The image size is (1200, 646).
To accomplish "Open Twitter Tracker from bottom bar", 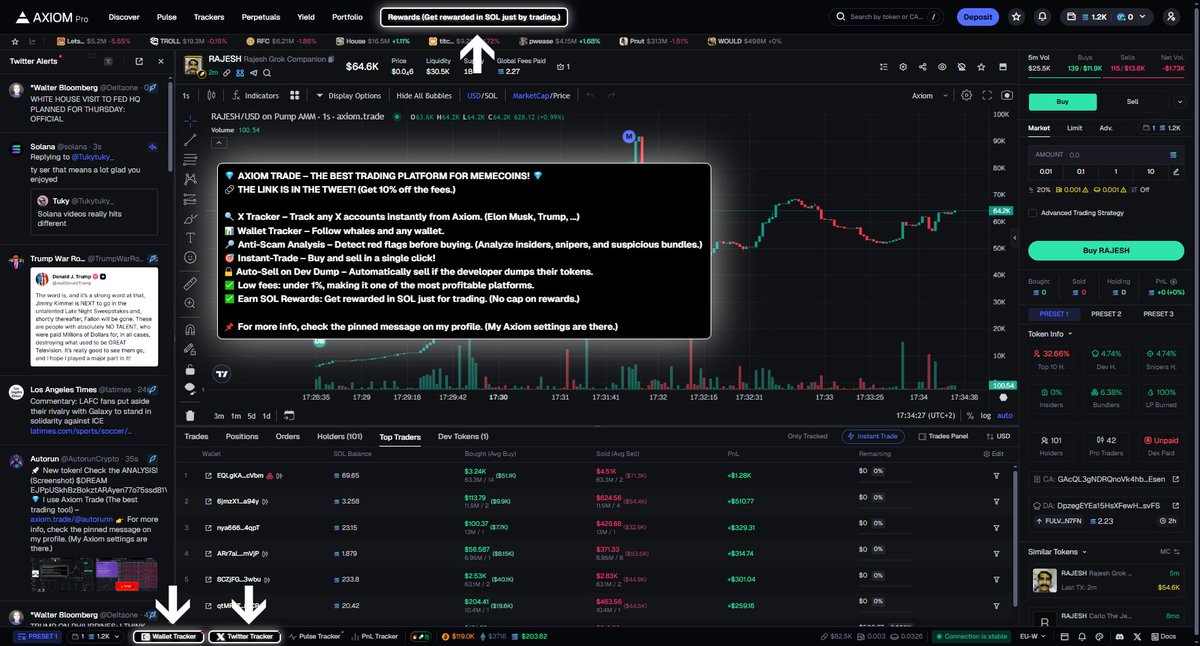I will [244, 636].
